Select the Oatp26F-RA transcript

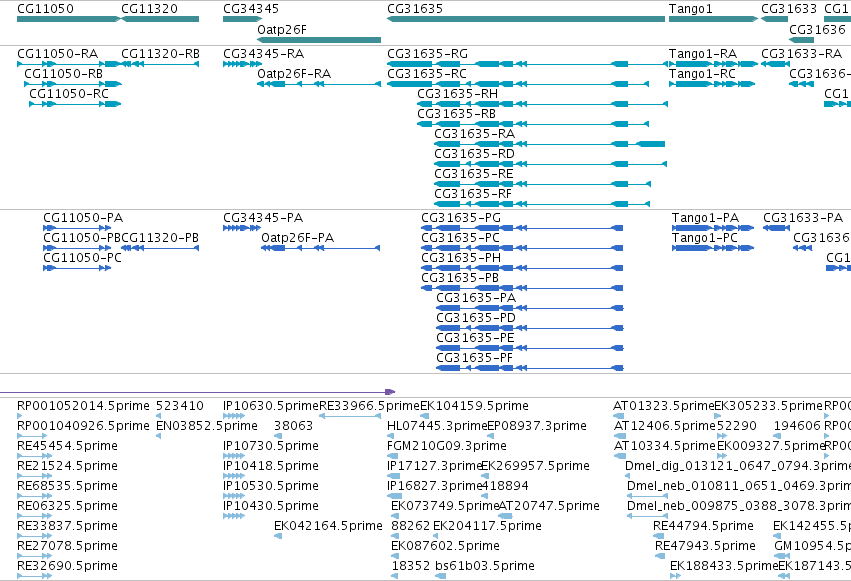[x=319, y=84]
